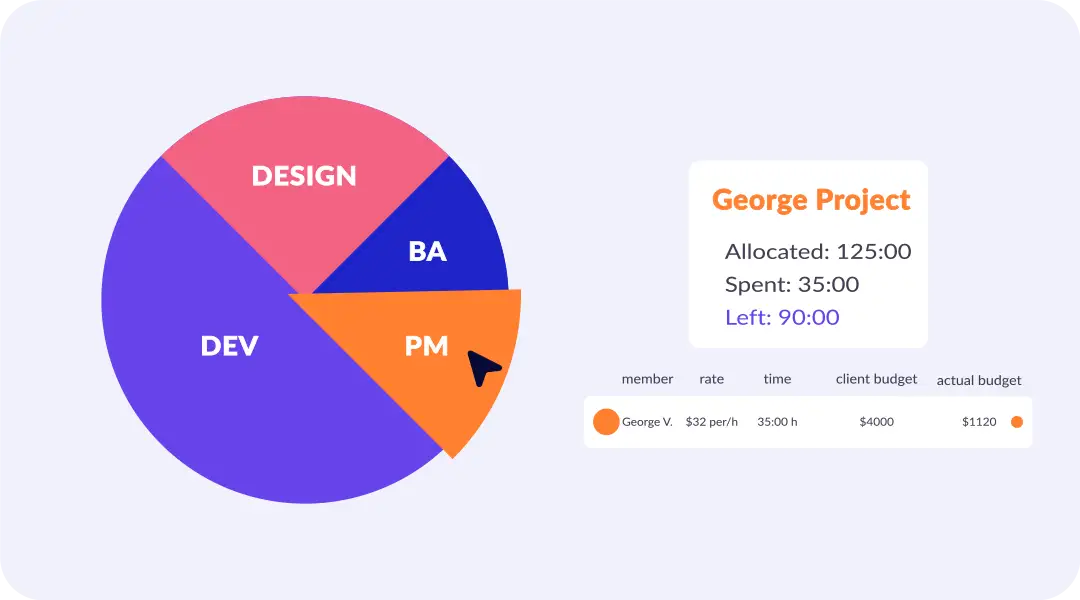Select the Left: 90:00 link

point(782,318)
